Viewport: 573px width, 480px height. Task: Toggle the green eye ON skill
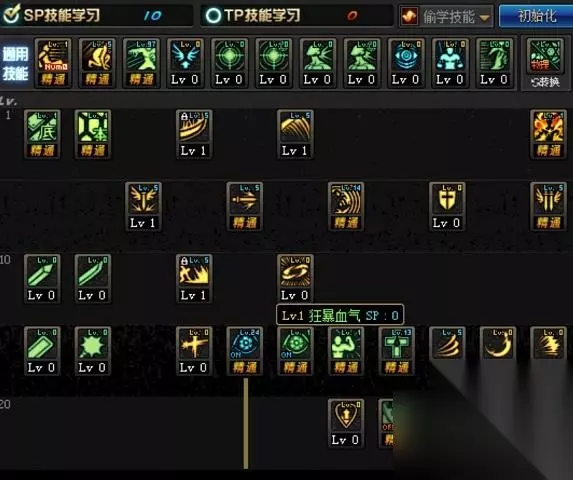pyautogui.click(x=295, y=351)
